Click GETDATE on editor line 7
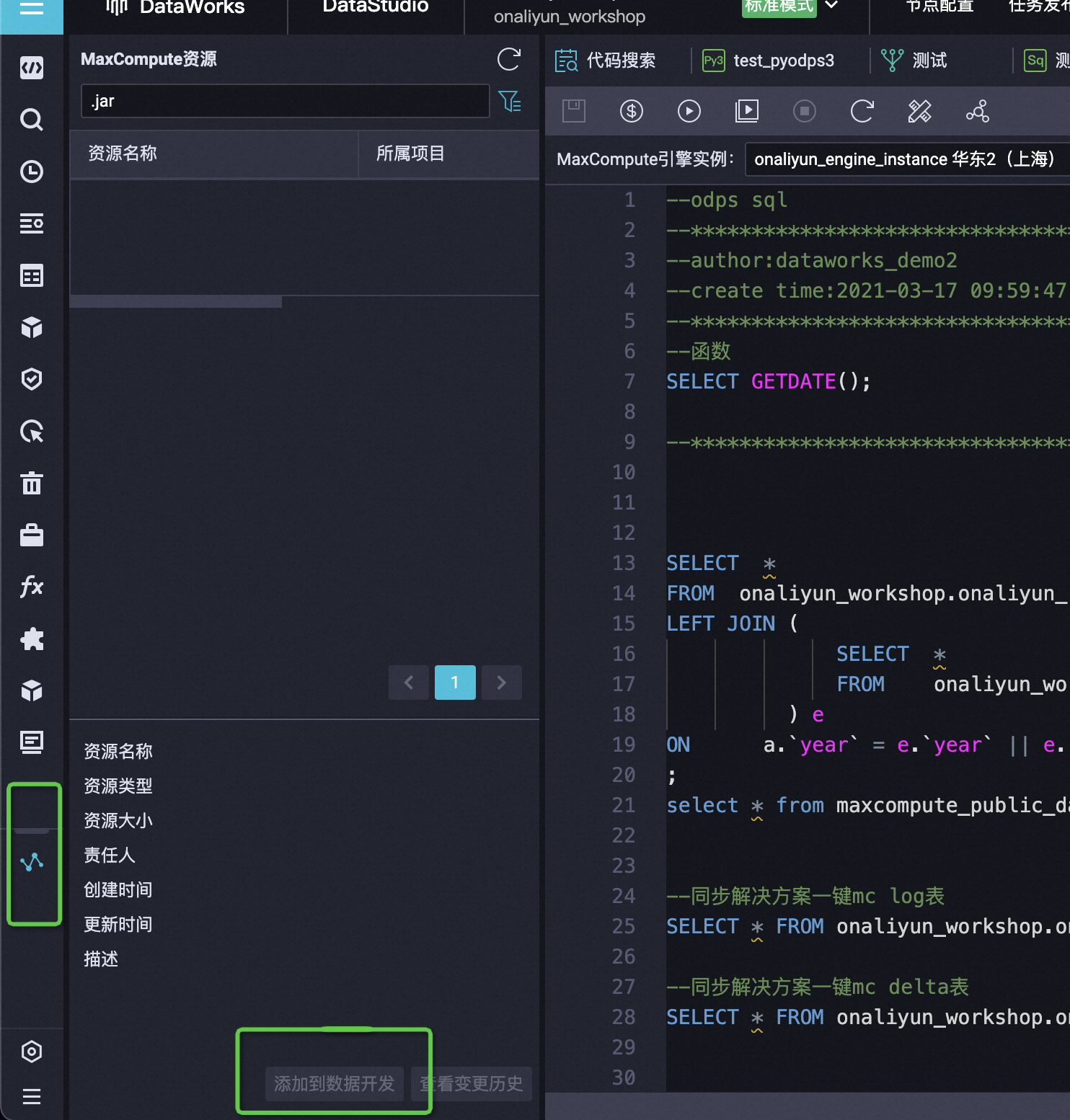This screenshot has height=1120, width=1070. [793, 381]
